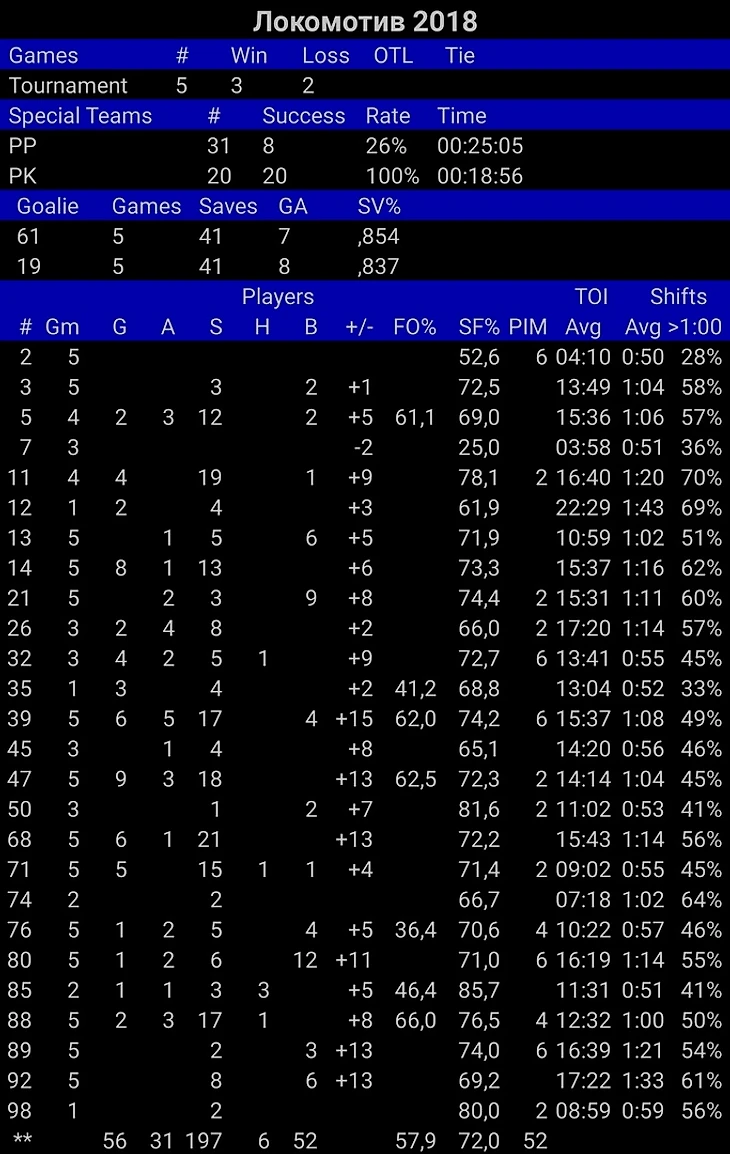Viewport: 730px width, 1154px height.
Task: Select player number 80 row
Action: [365, 960]
